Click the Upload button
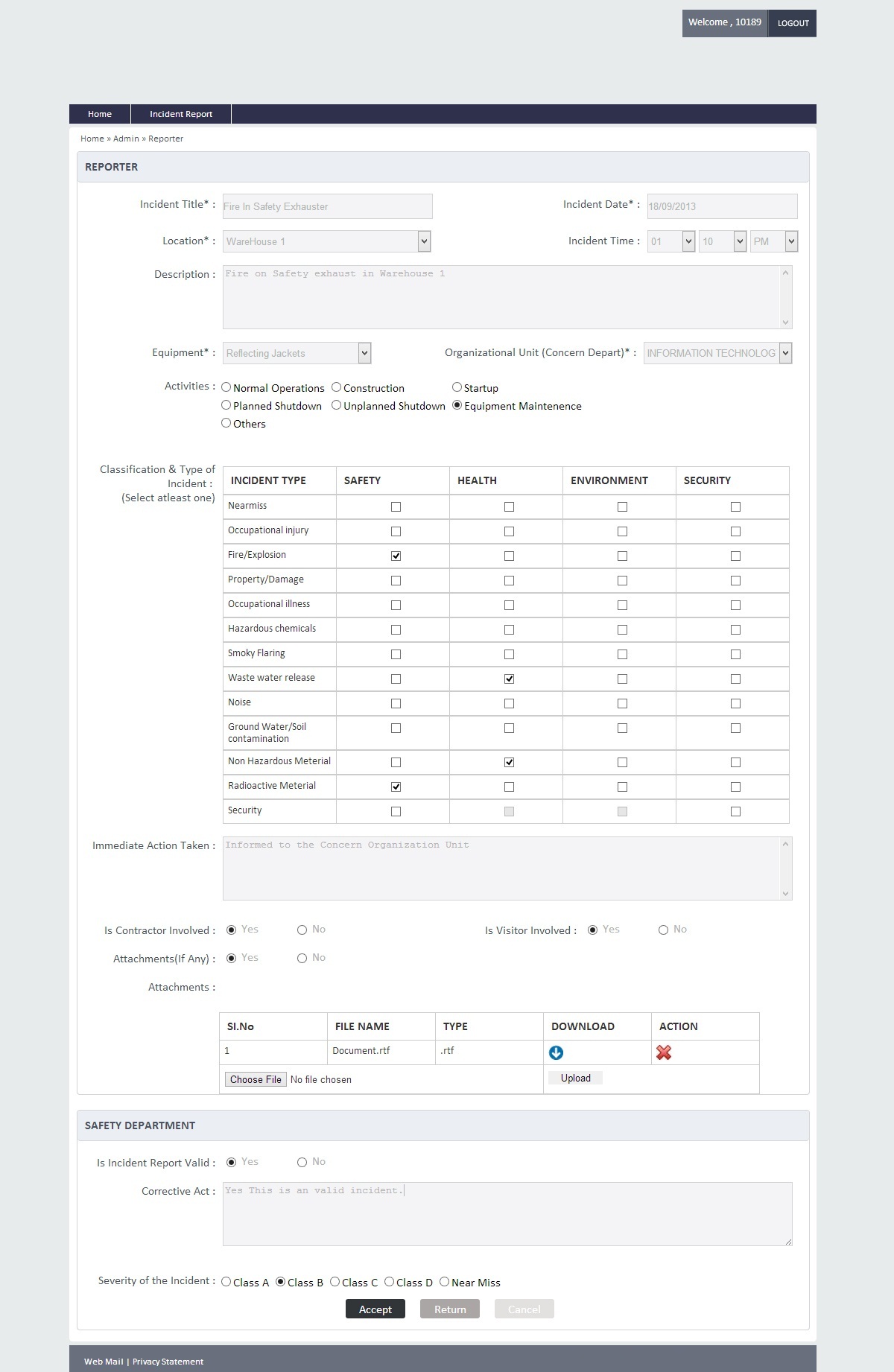This screenshot has width=894, height=1372. coord(576,1078)
